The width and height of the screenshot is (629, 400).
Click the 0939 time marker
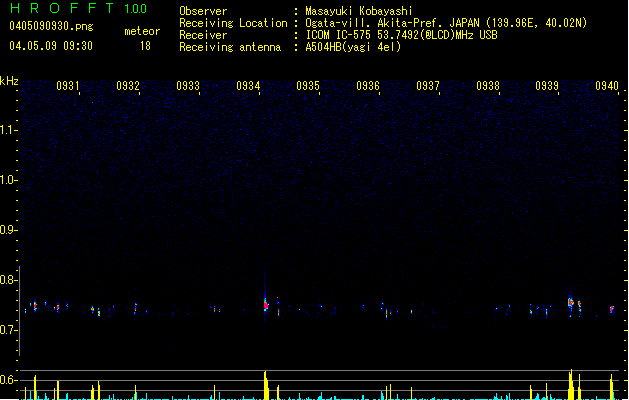click(547, 85)
